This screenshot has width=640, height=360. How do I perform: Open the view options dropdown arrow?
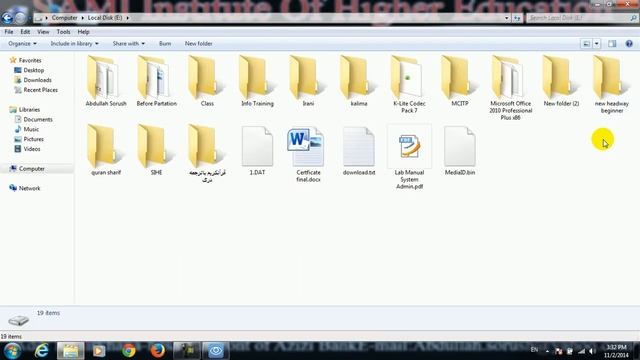click(596, 43)
